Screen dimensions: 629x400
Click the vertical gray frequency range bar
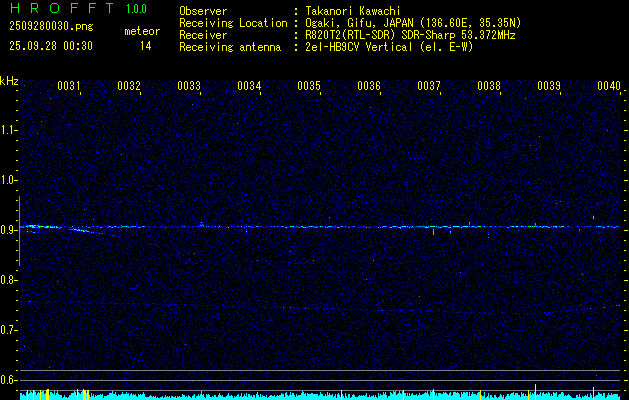click(19, 231)
